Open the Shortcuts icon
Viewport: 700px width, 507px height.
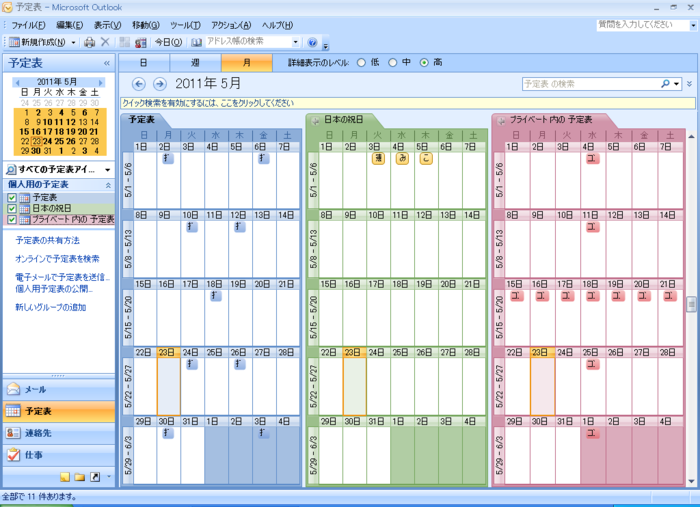click(x=95, y=477)
